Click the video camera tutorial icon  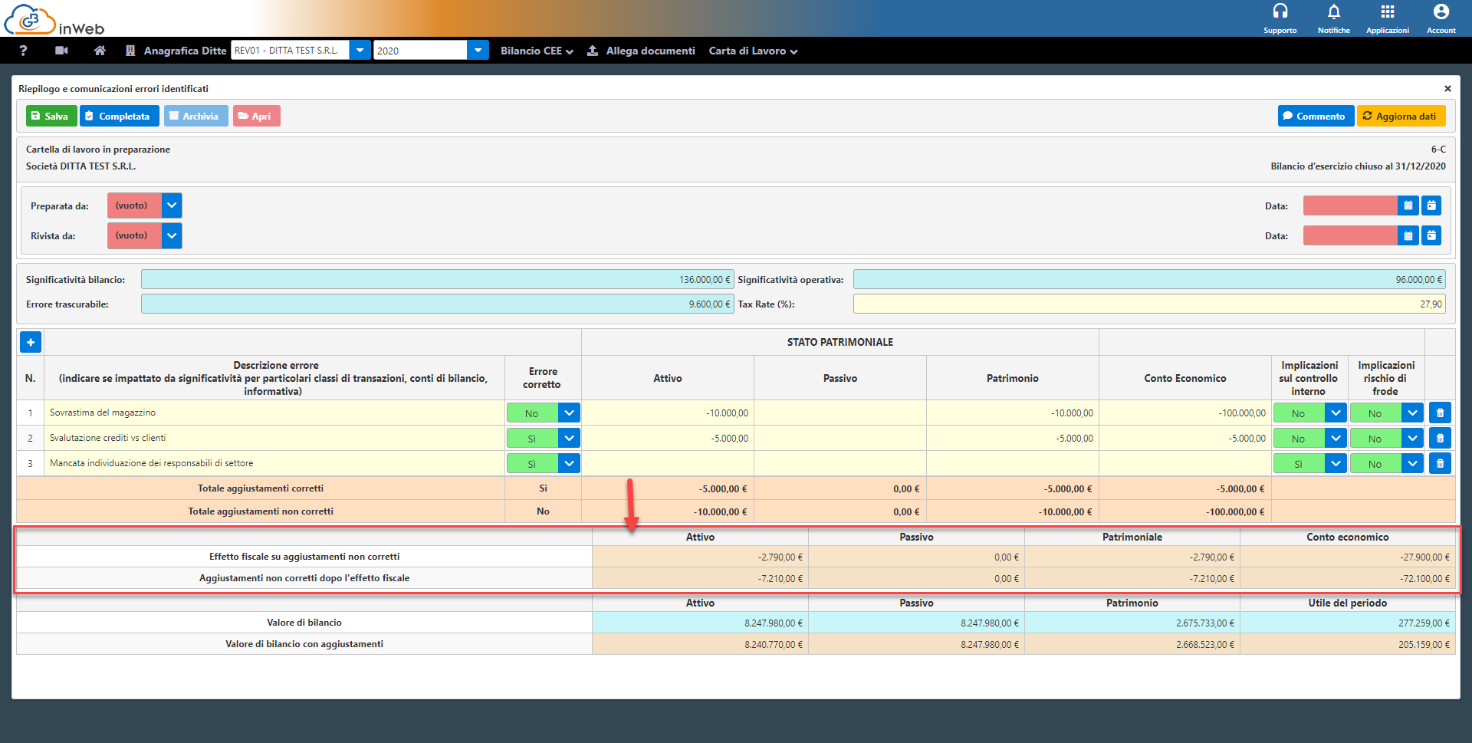click(x=61, y=50)
